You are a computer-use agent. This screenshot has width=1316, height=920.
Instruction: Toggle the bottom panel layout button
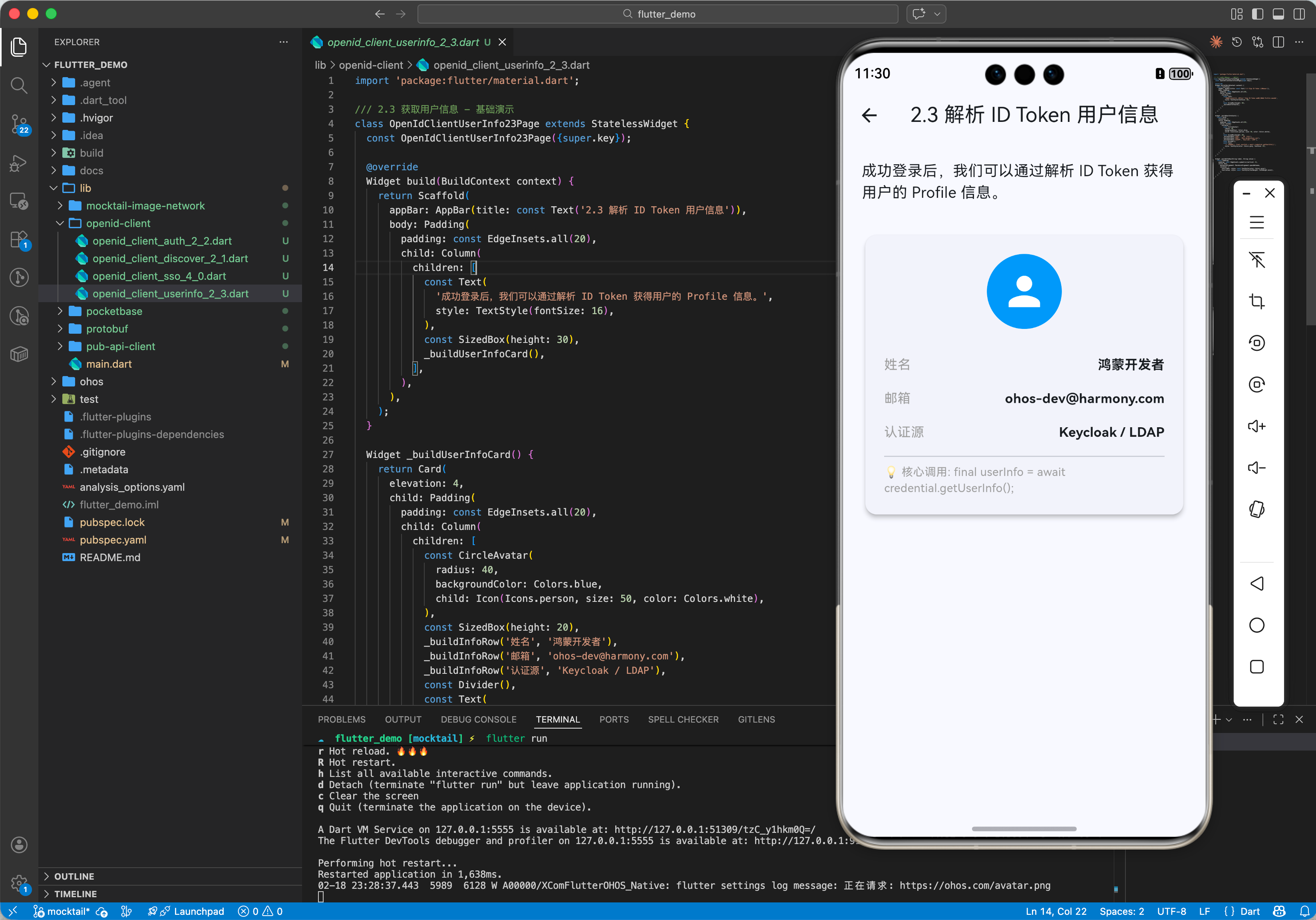click(1278, 14)
